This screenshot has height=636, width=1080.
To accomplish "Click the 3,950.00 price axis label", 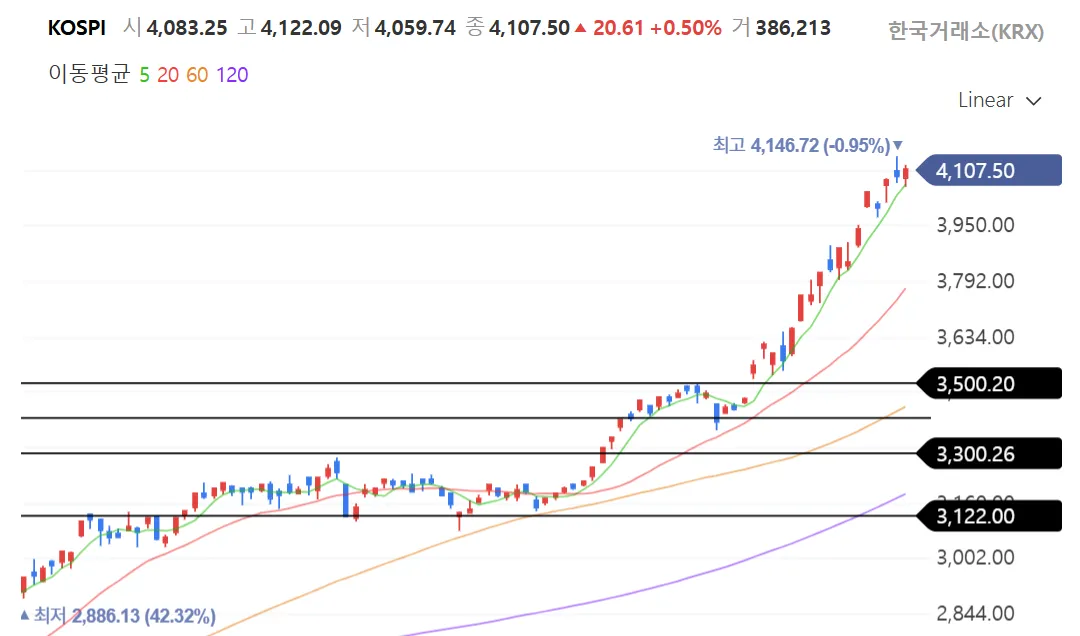I will 975,225.
